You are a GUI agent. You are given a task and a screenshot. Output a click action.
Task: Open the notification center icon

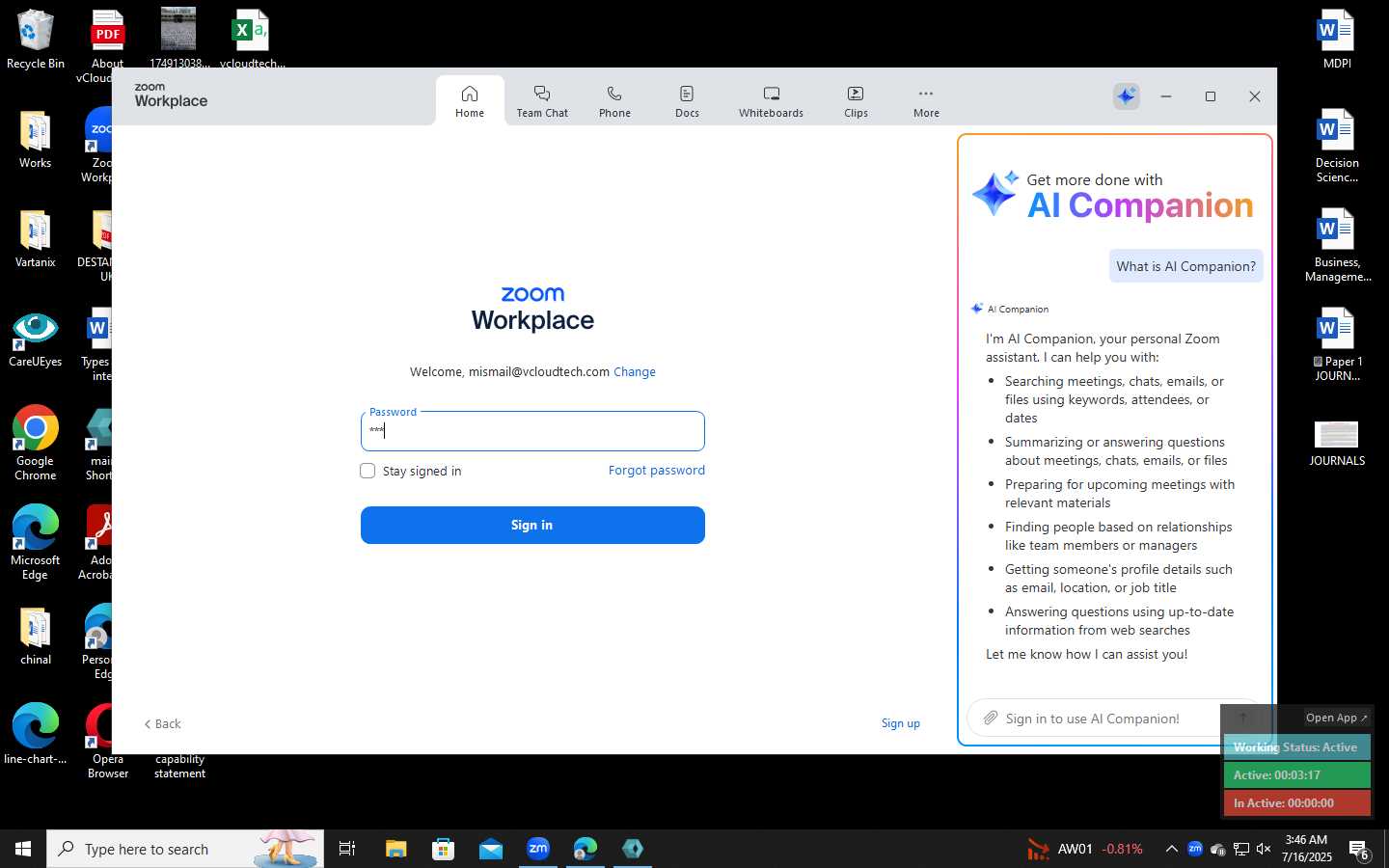pyautogui.click(x=1359, y=850)
